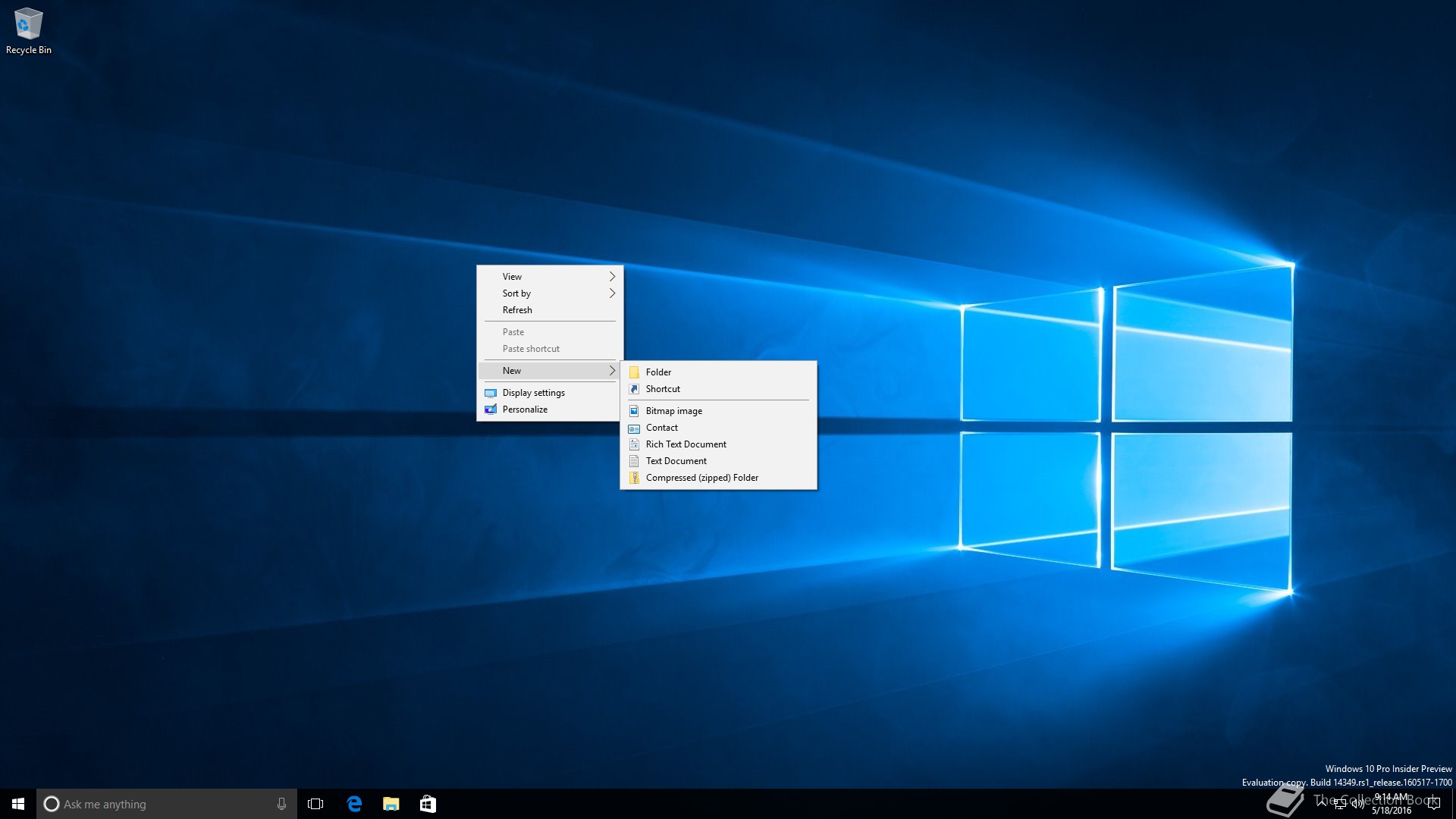The width and height of the screenshot is (1456, 819).
Task: Create a new Shortcut
Action: pyautogui.click(x=718, y=389)
